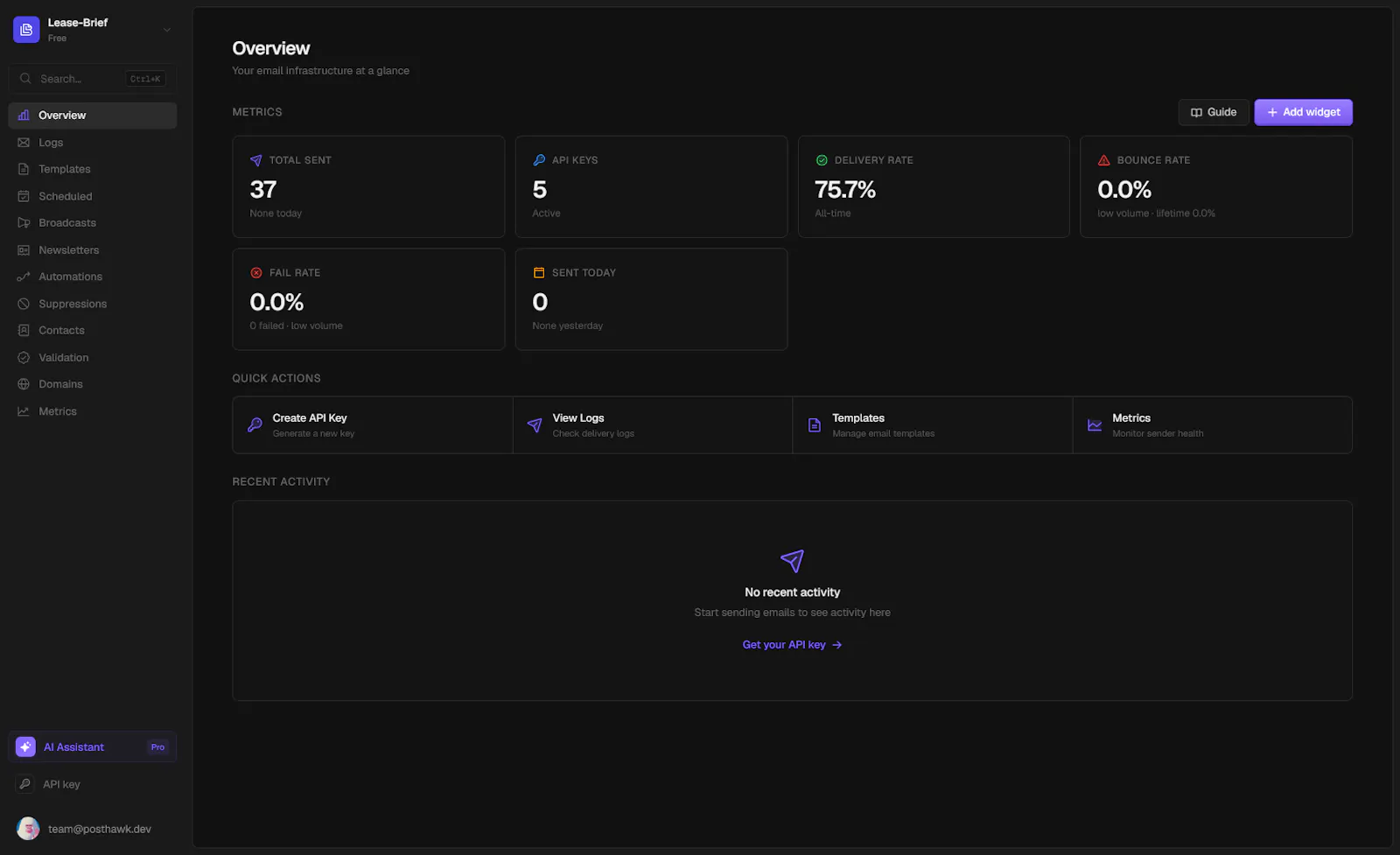
Task: Open the View Logs quick action
Action: [653, 425]
